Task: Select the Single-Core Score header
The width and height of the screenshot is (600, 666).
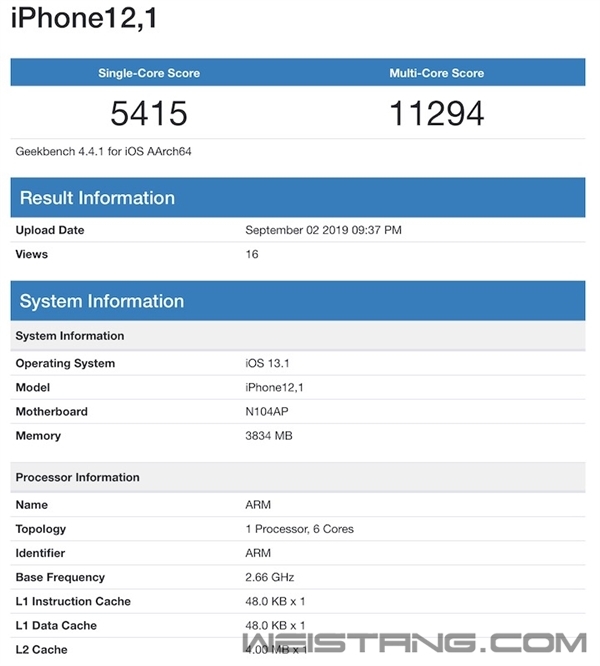Action: coord(149,73)
